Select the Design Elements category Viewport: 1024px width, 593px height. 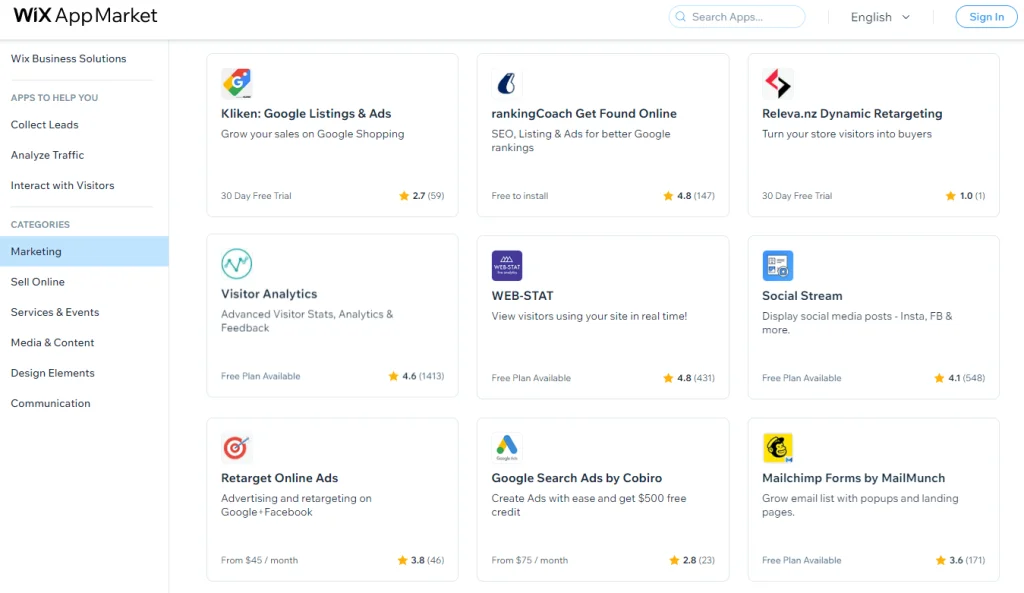[52, 373]
